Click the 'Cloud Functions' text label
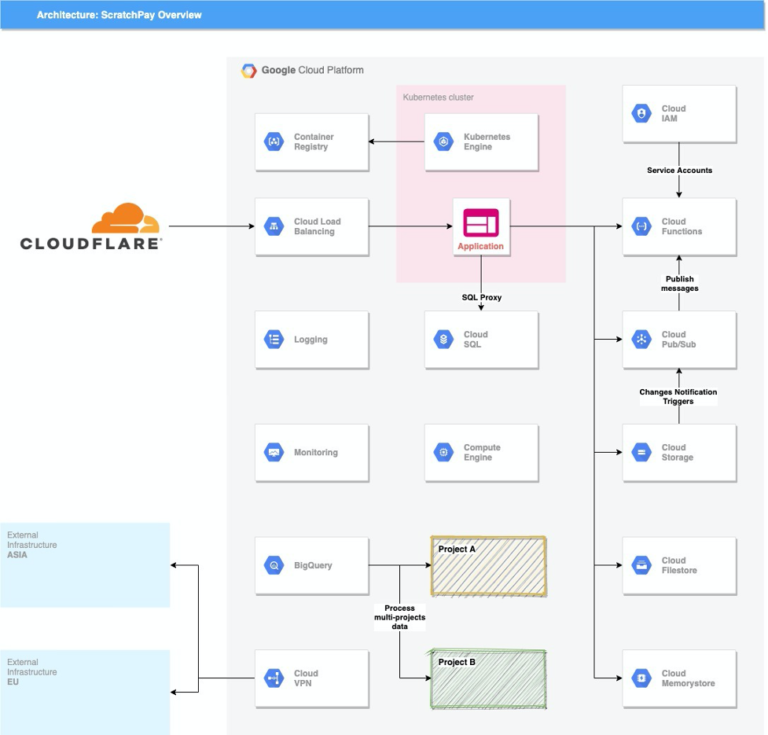Viewport: 768px width, 735px height. (x=681, y=226)
